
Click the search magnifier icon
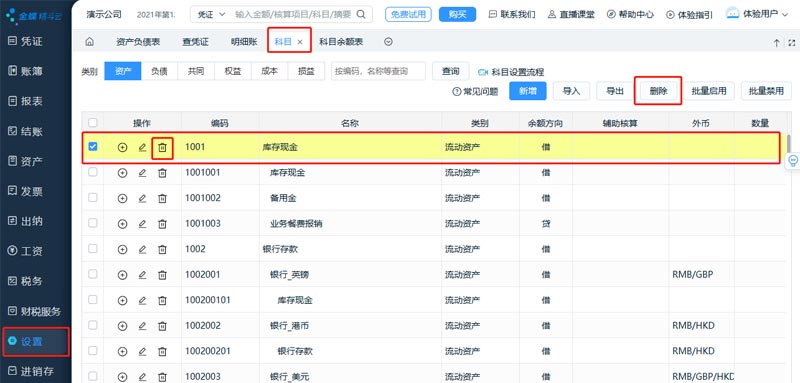click(x=361, y=14)
